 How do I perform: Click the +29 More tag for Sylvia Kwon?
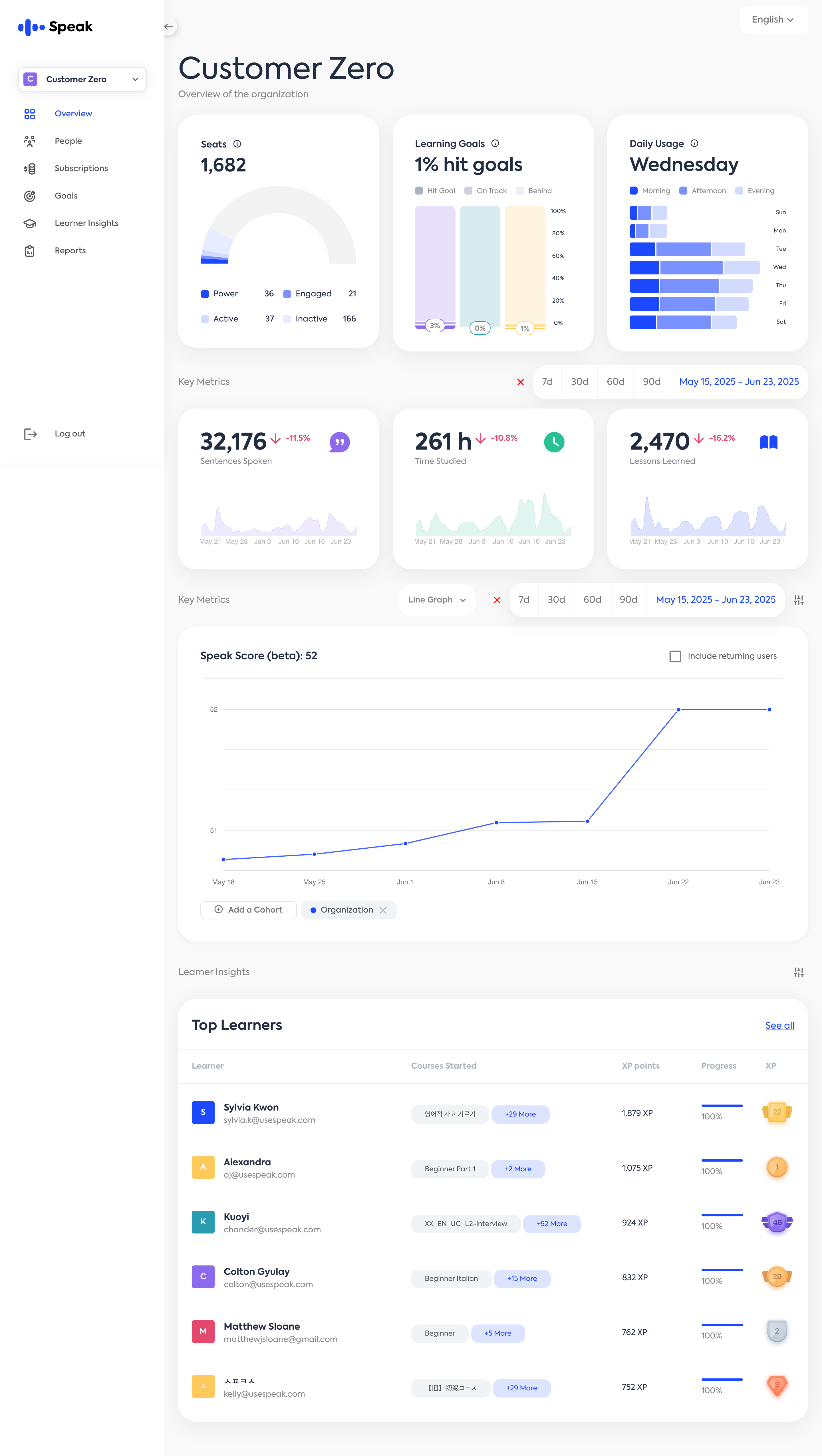coord(520,1114)
